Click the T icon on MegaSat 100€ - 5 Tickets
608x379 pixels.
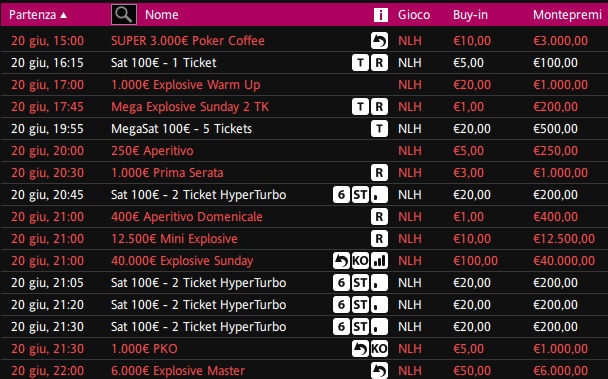click(379, 128)
